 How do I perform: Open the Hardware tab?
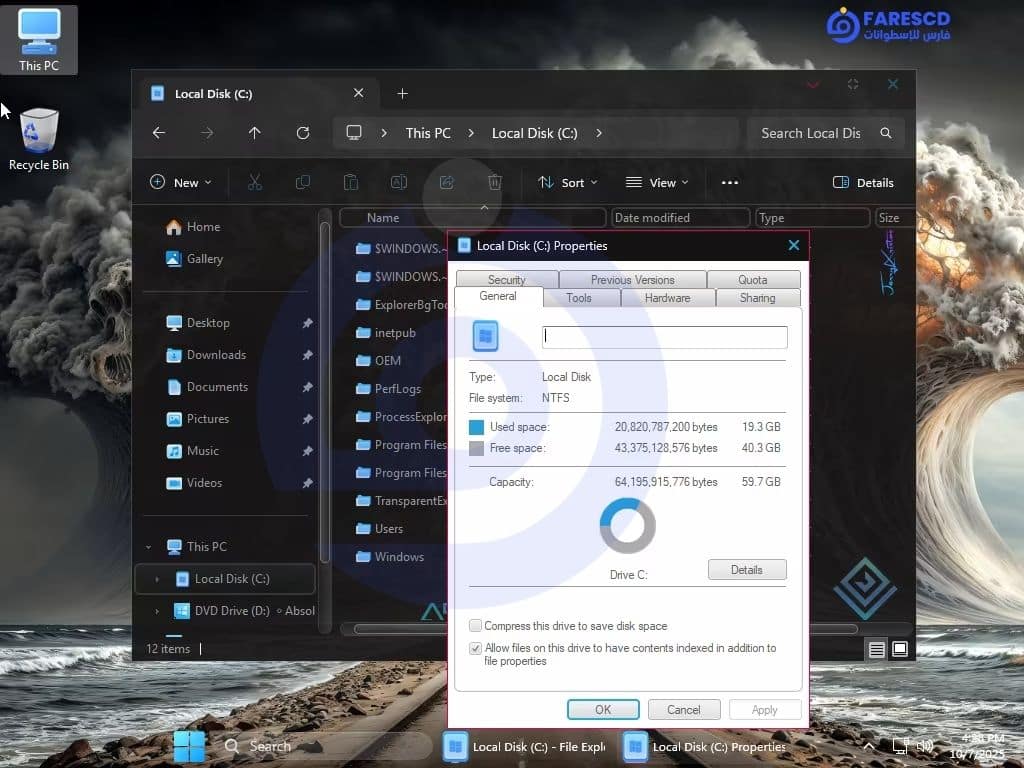pyautogui.click(x=667, y=298)
